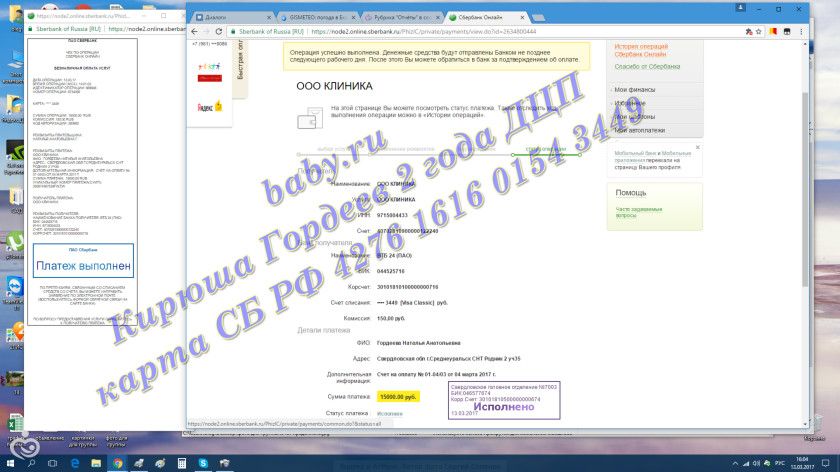The width and height of the screenshot is (840, 472).
Task: Click the forward navigation arrow
Action: click(x=206, y=32)
